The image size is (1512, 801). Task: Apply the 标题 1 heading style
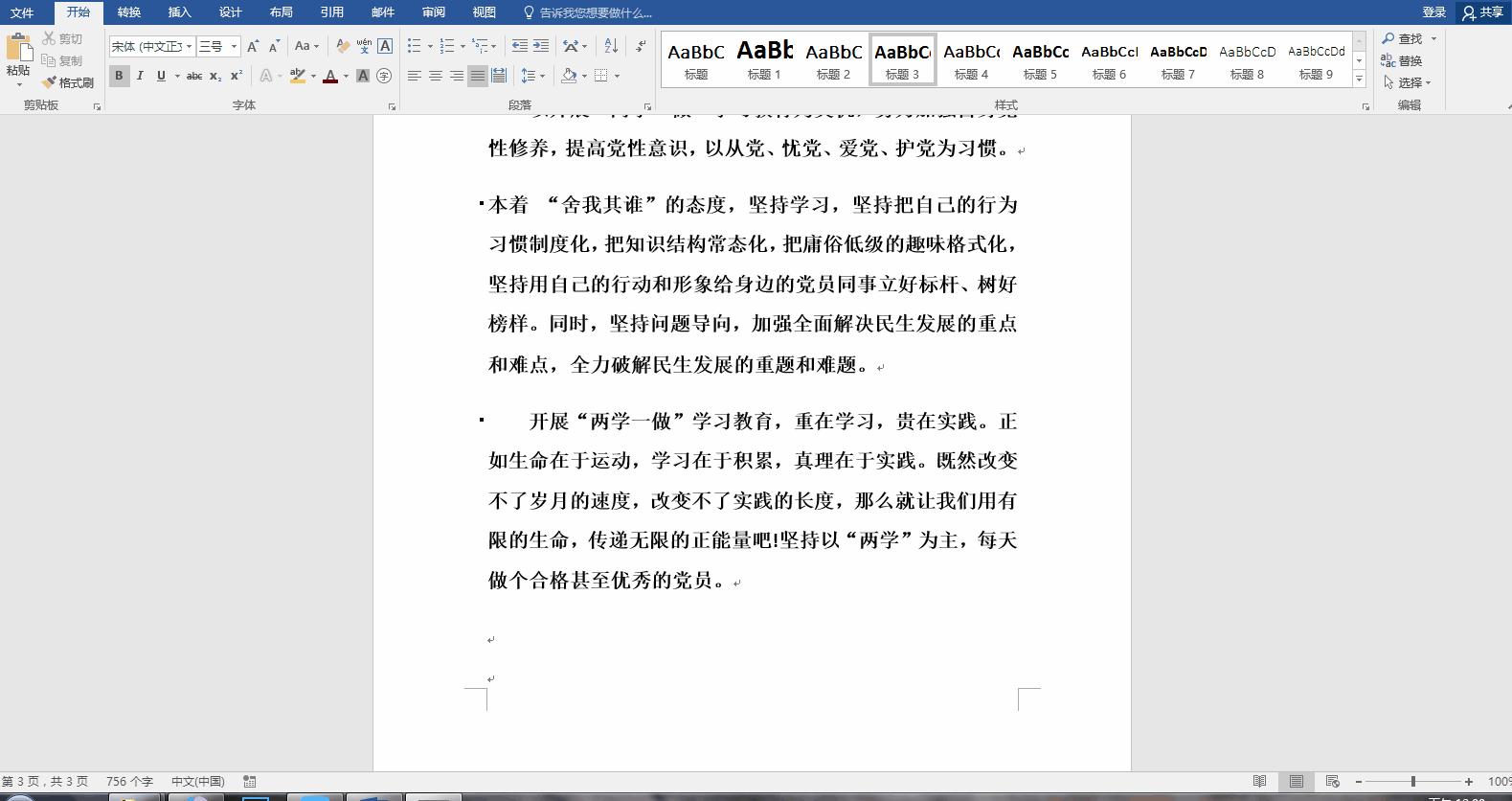[764, 60]
